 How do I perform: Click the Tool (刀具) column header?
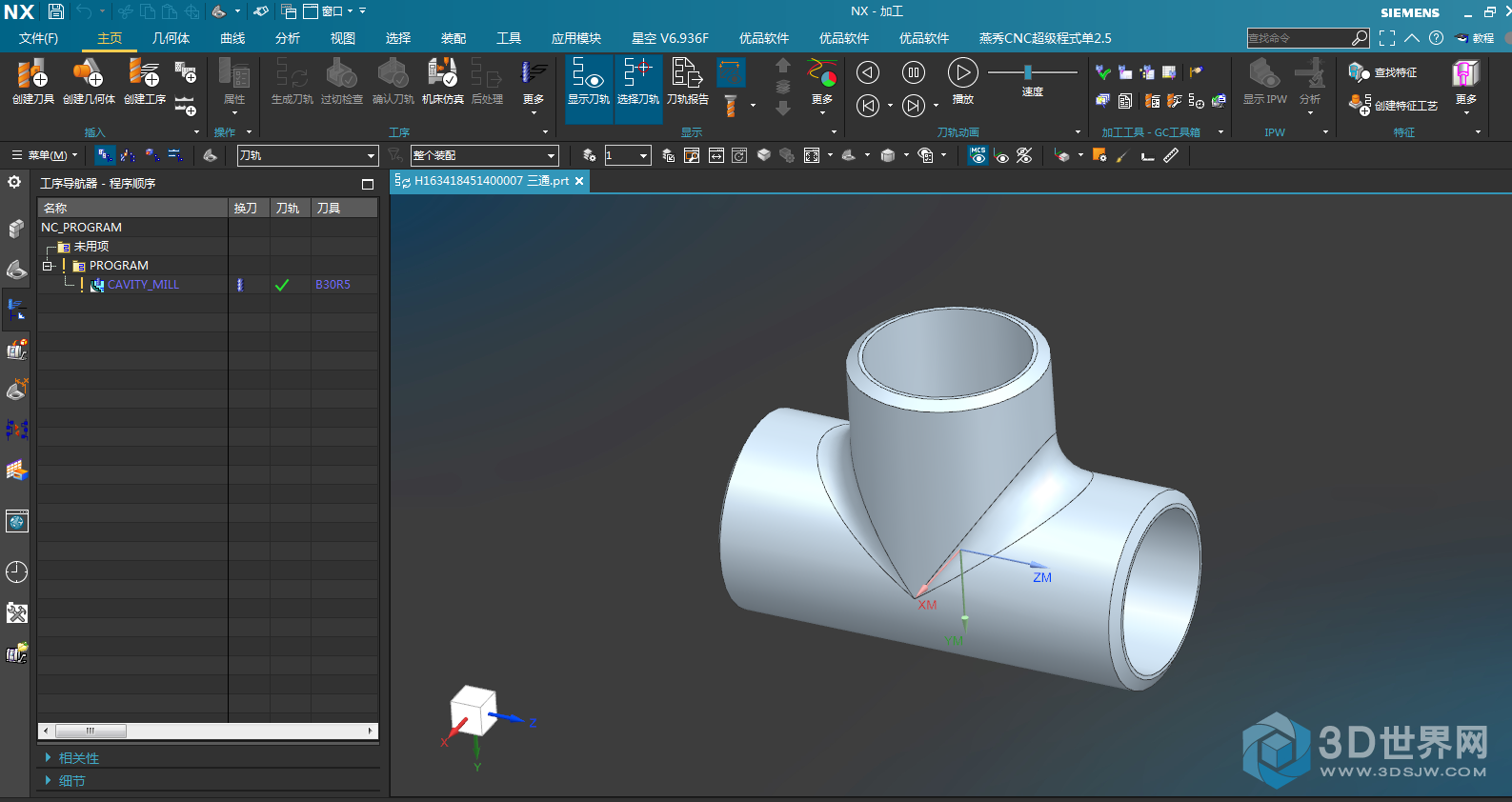344,208
